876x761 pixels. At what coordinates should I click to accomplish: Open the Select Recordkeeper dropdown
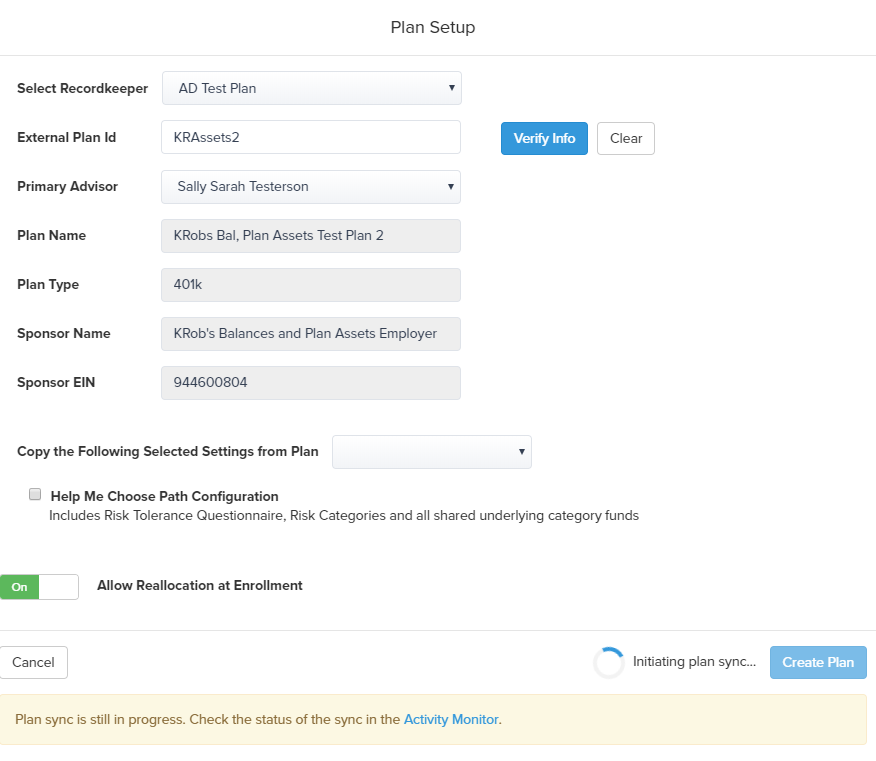point(312,88)
